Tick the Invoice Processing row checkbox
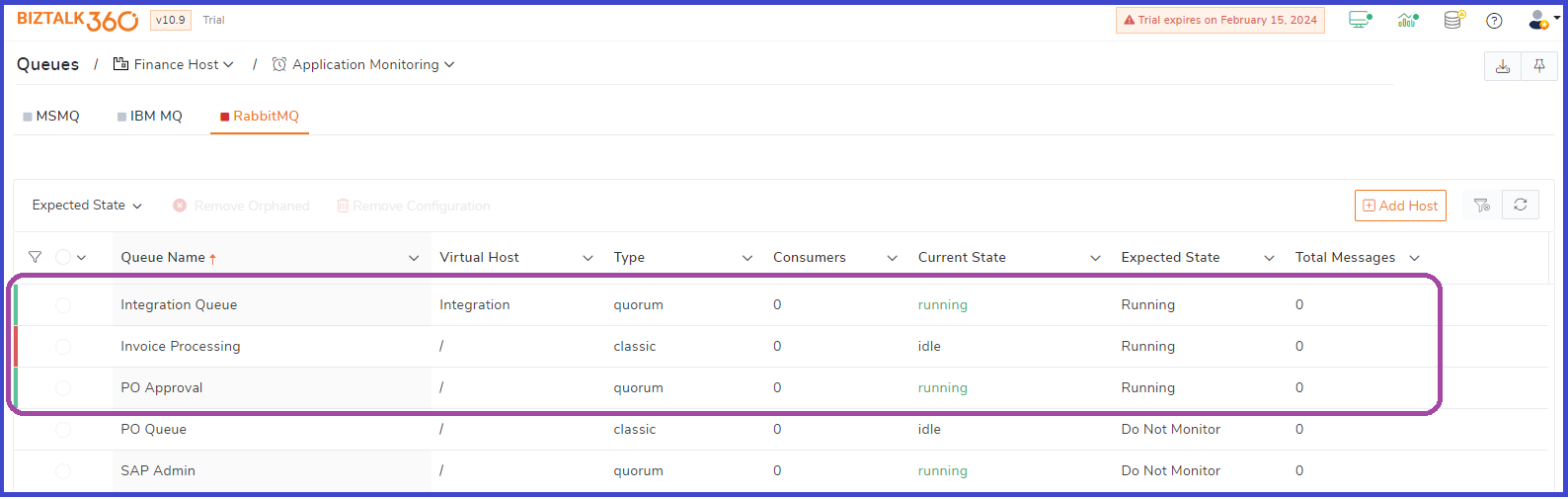Screen dimensions: 1568x499 point(63,347)
